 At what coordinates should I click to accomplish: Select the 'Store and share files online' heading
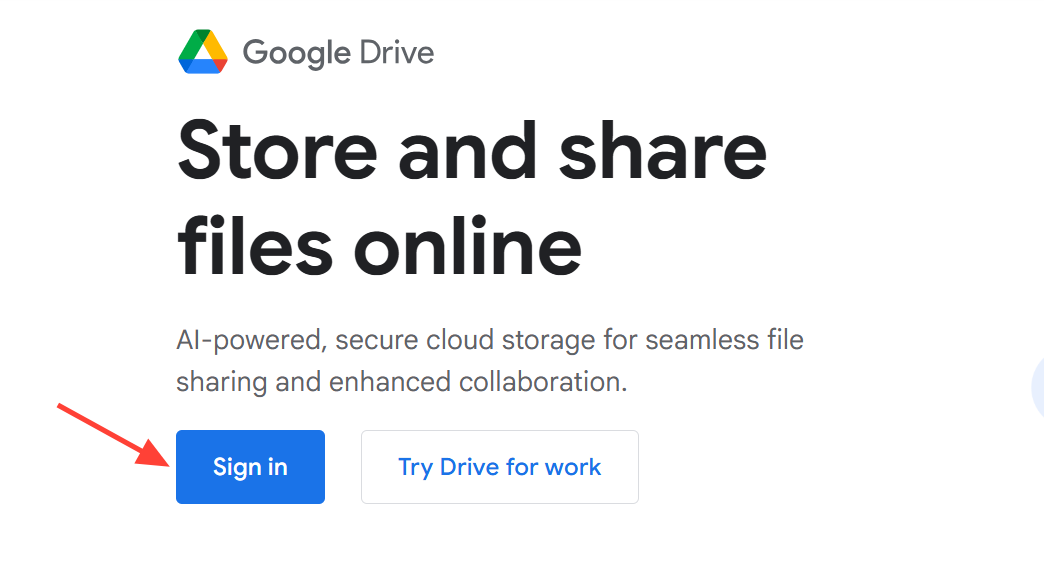click(472, 198)
